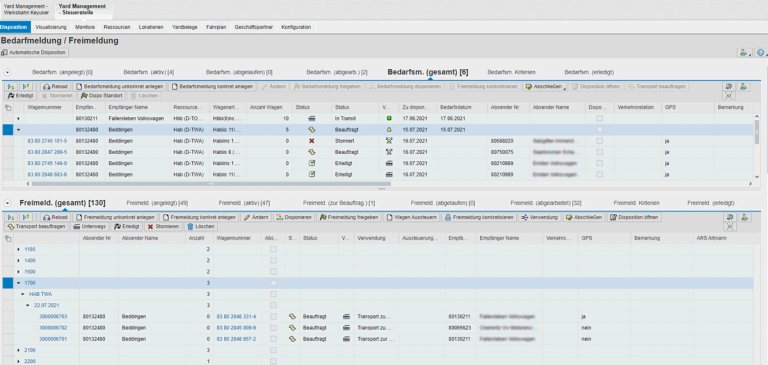Collapse all rows in the Bedarfsmeldung table

(x=26, y=87)
